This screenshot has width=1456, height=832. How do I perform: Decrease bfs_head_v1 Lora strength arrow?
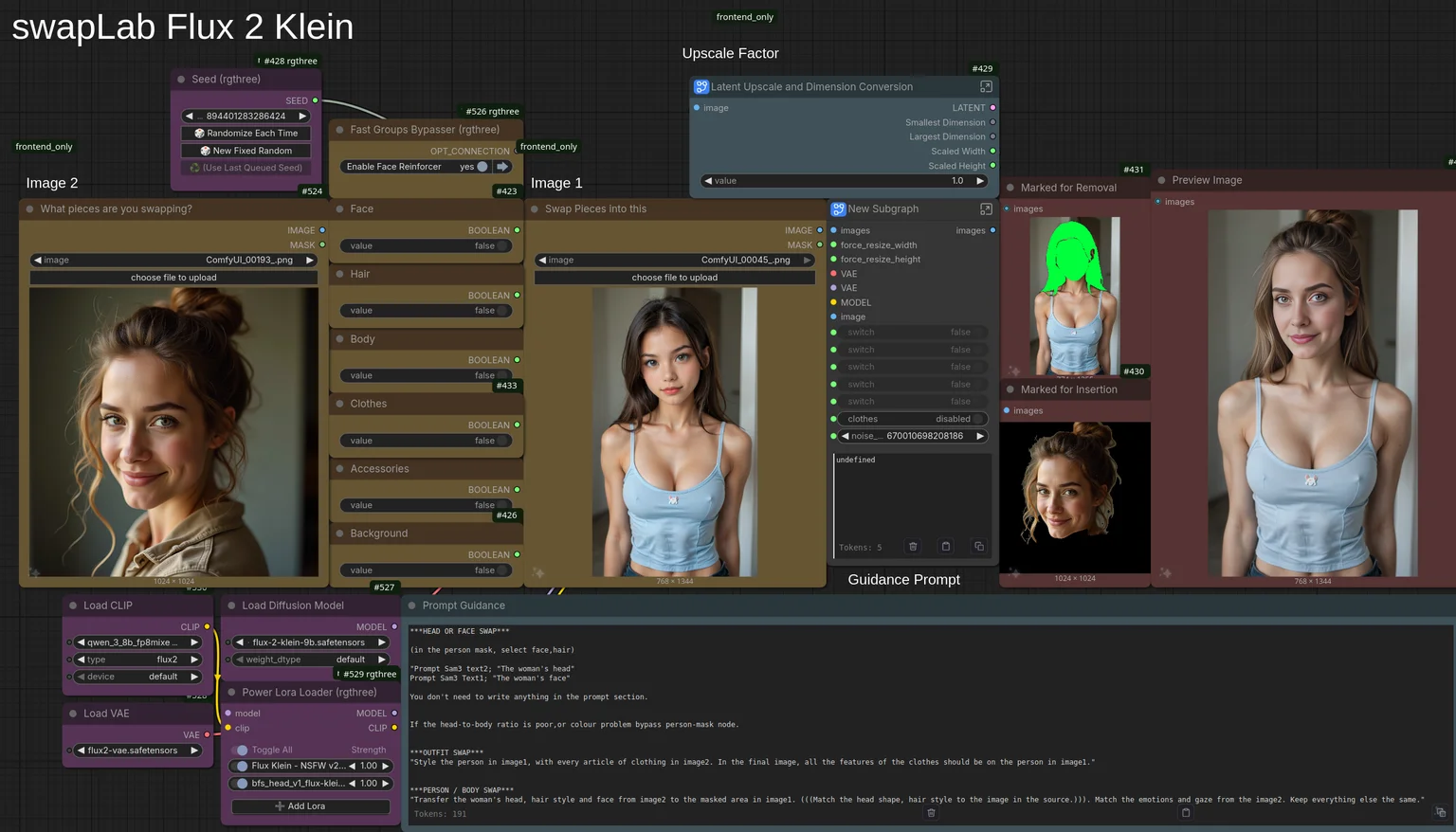(x=353, y=784)
